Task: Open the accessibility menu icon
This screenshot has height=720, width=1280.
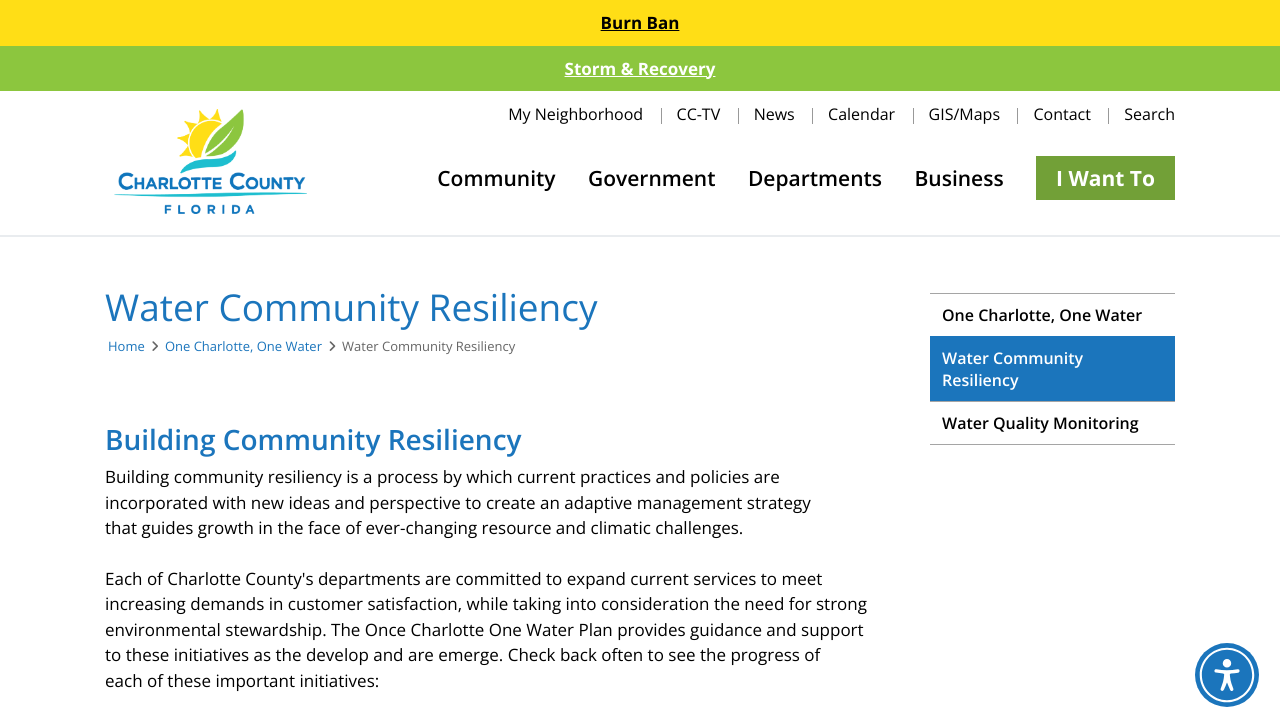Action: pyautogui.click(x=1226, y=675)
